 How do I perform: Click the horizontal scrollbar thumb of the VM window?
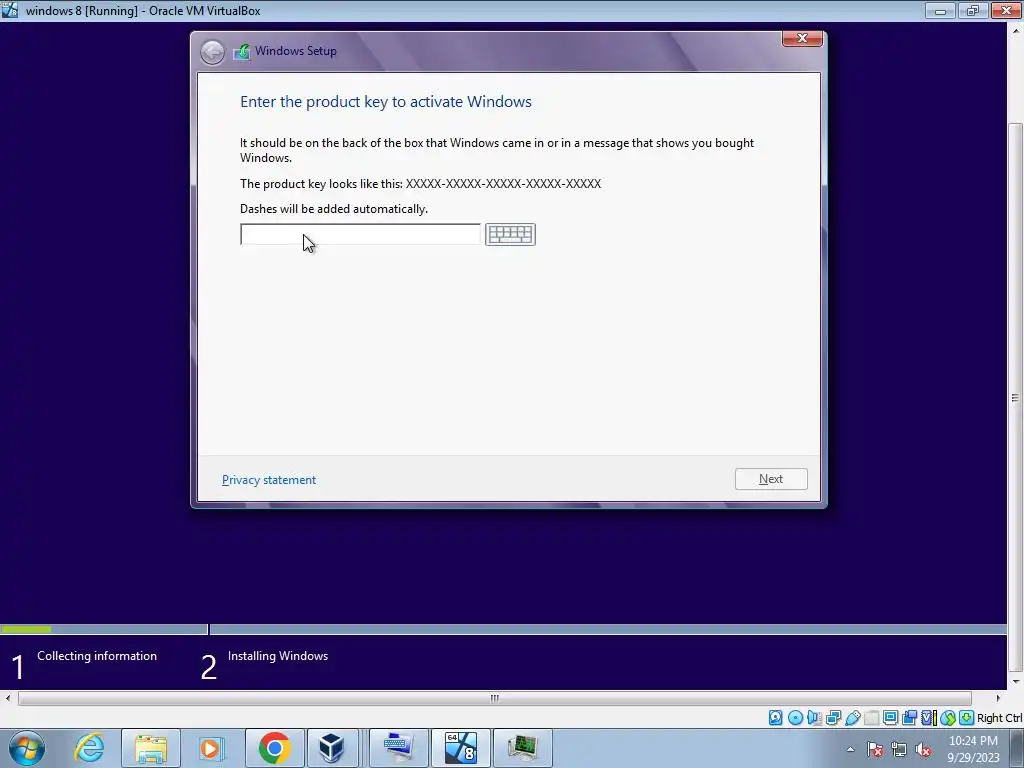point(494,698)
